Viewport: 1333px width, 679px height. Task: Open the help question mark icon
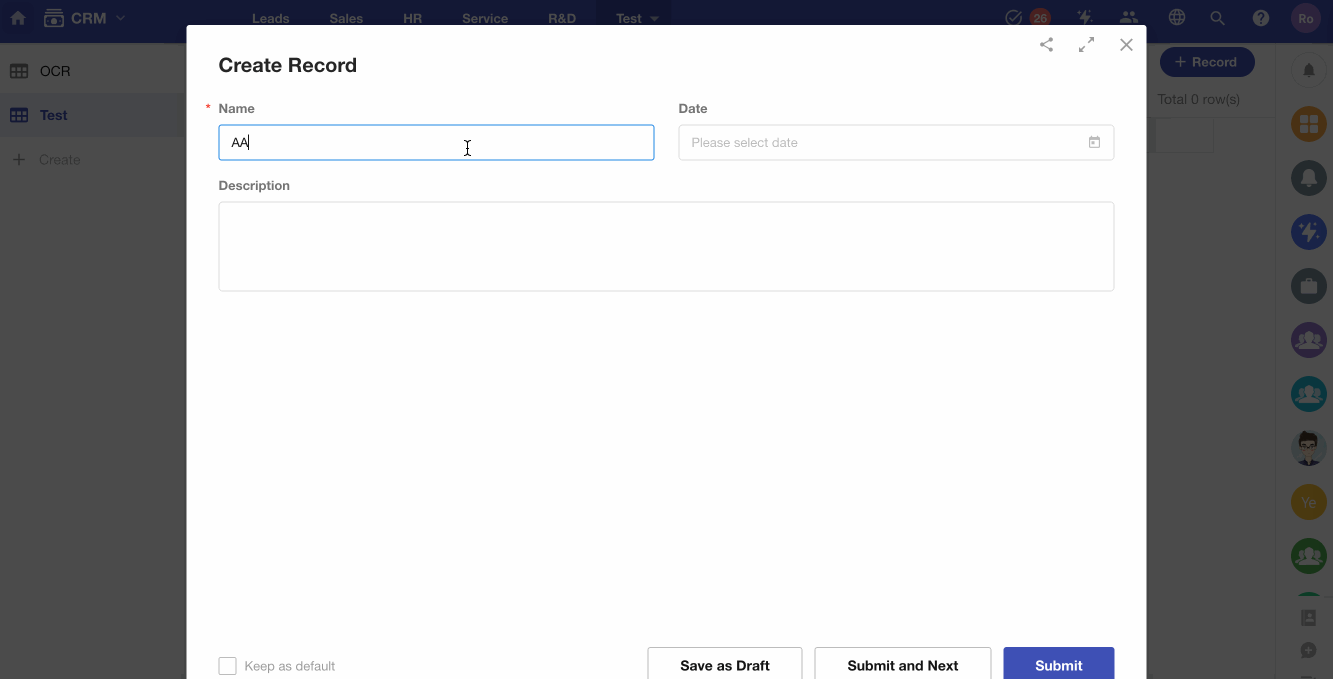pyautogui.click(x=1261, y=18)
